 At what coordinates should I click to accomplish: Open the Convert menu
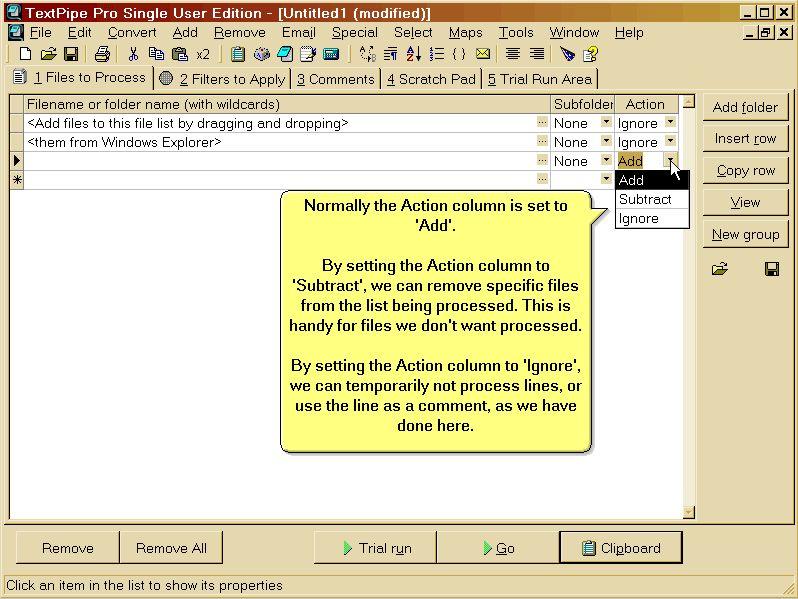coord(132,33)
